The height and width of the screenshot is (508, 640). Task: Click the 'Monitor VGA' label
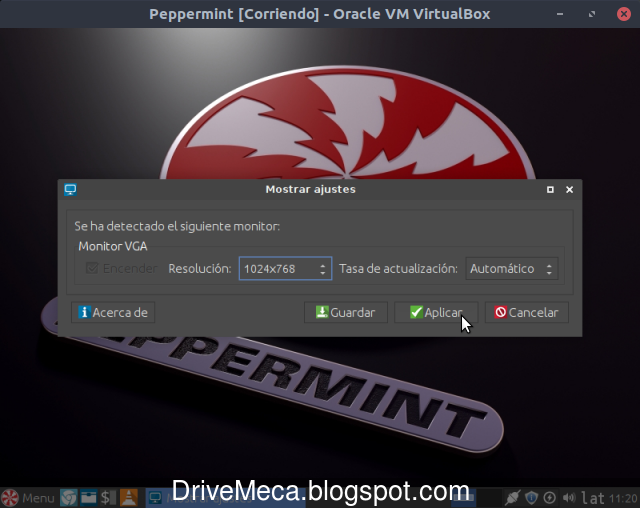113,246
